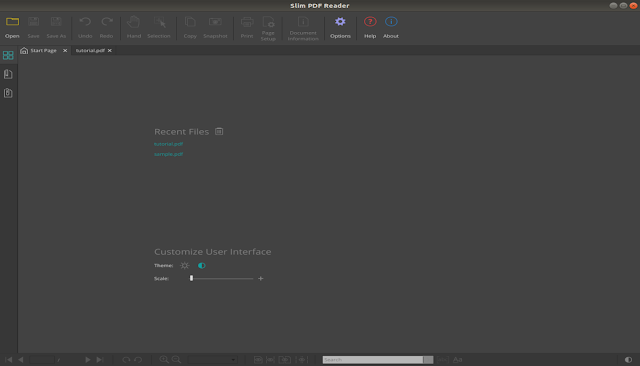Toggle two-page facing view mode
Screen dimensions: 640x366
(x=284, y=359)
